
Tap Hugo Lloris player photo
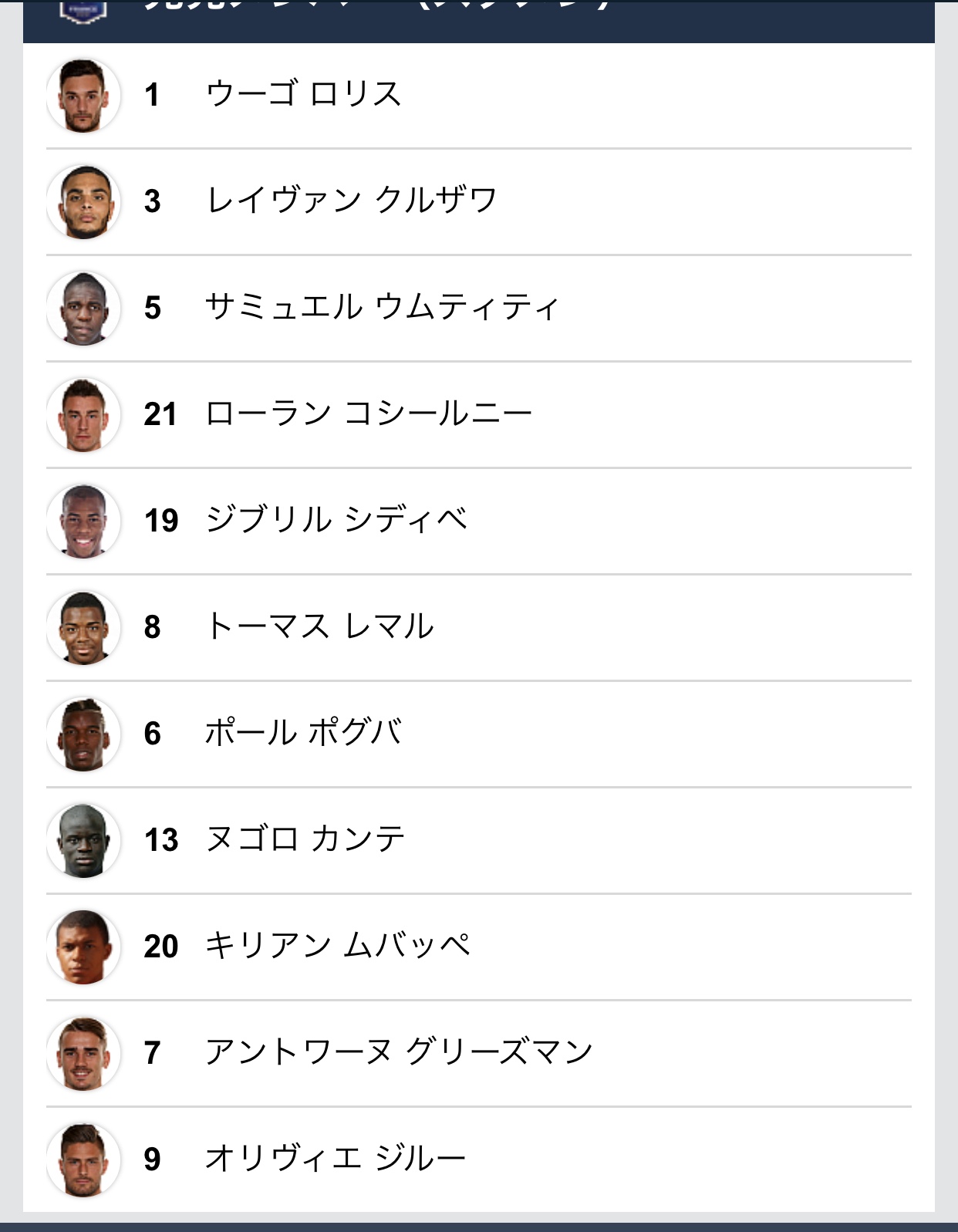83,96
